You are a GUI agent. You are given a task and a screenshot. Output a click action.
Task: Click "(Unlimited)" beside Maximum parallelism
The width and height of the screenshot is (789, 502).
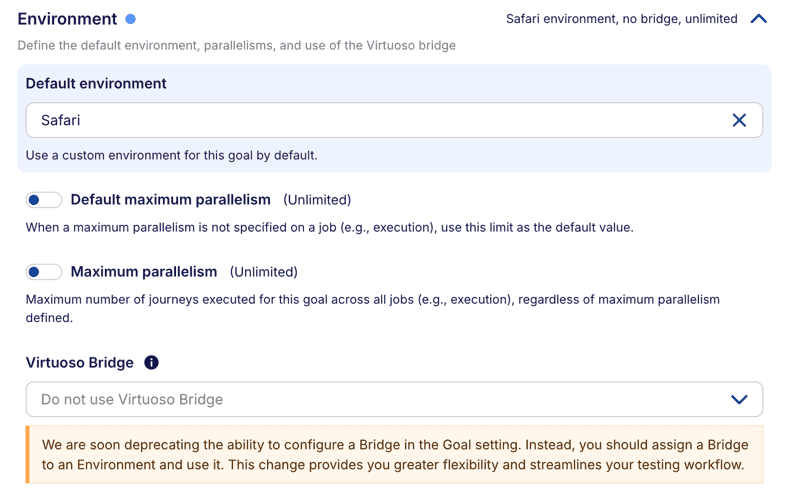pyautogui.click(x=264, y=272)
